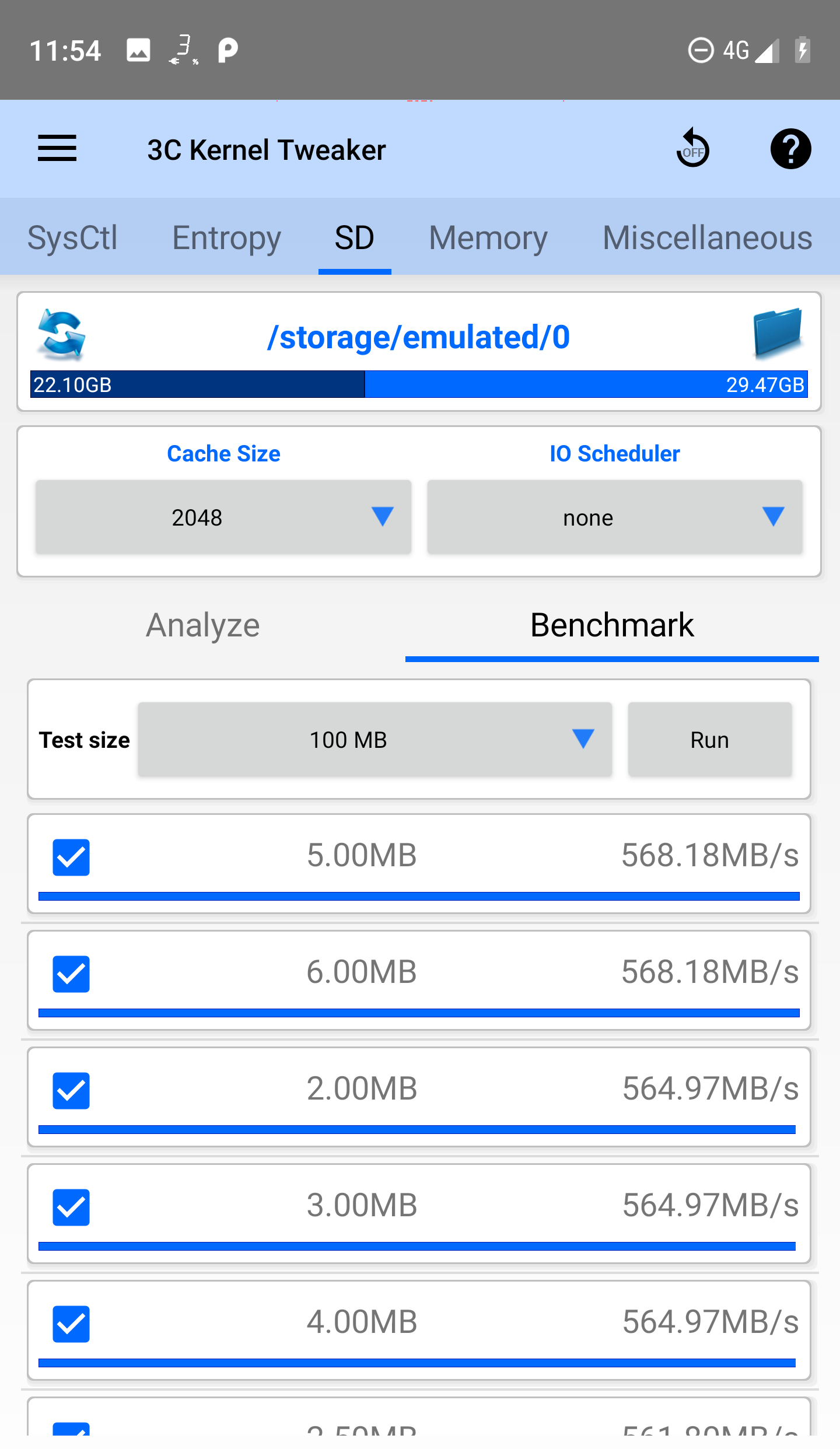Image resolution: width=840 pixels, height=1449 pixels.
Task: Switch to the Memory tab
Action: 487,237
